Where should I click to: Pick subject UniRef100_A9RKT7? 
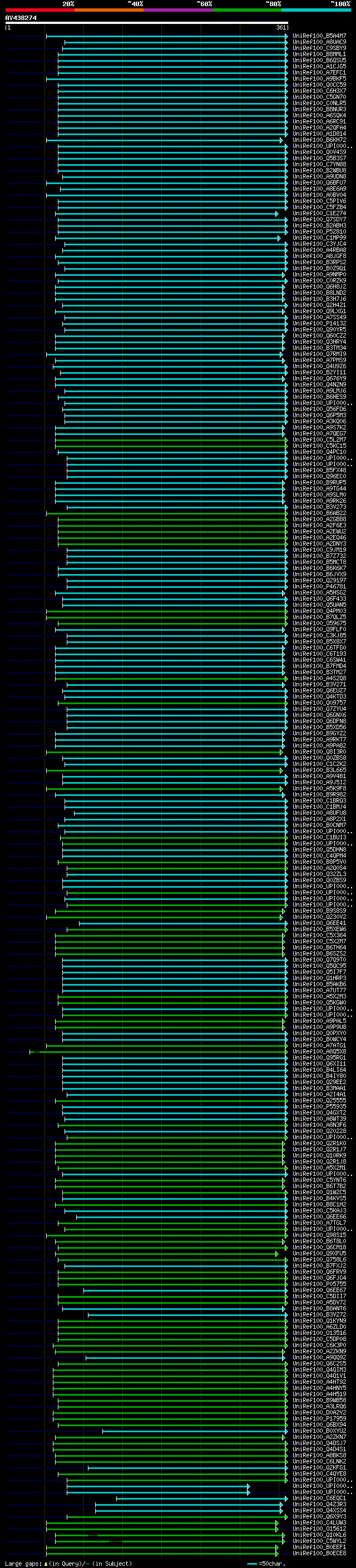[319, 740]
